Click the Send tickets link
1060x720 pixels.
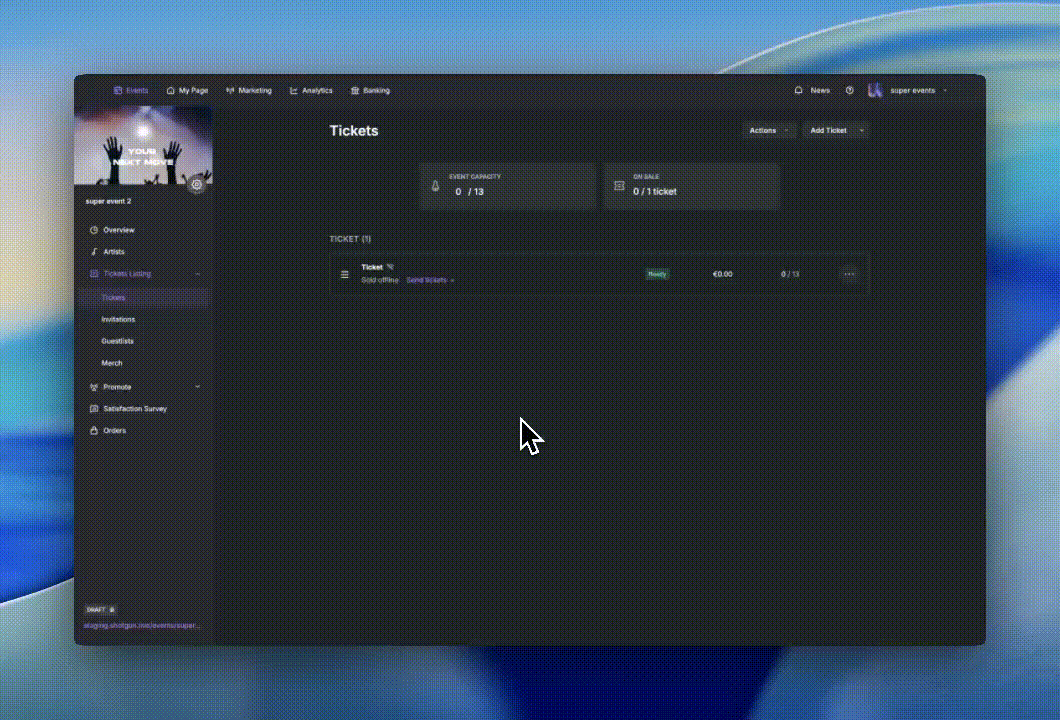[x=430, y=280]
